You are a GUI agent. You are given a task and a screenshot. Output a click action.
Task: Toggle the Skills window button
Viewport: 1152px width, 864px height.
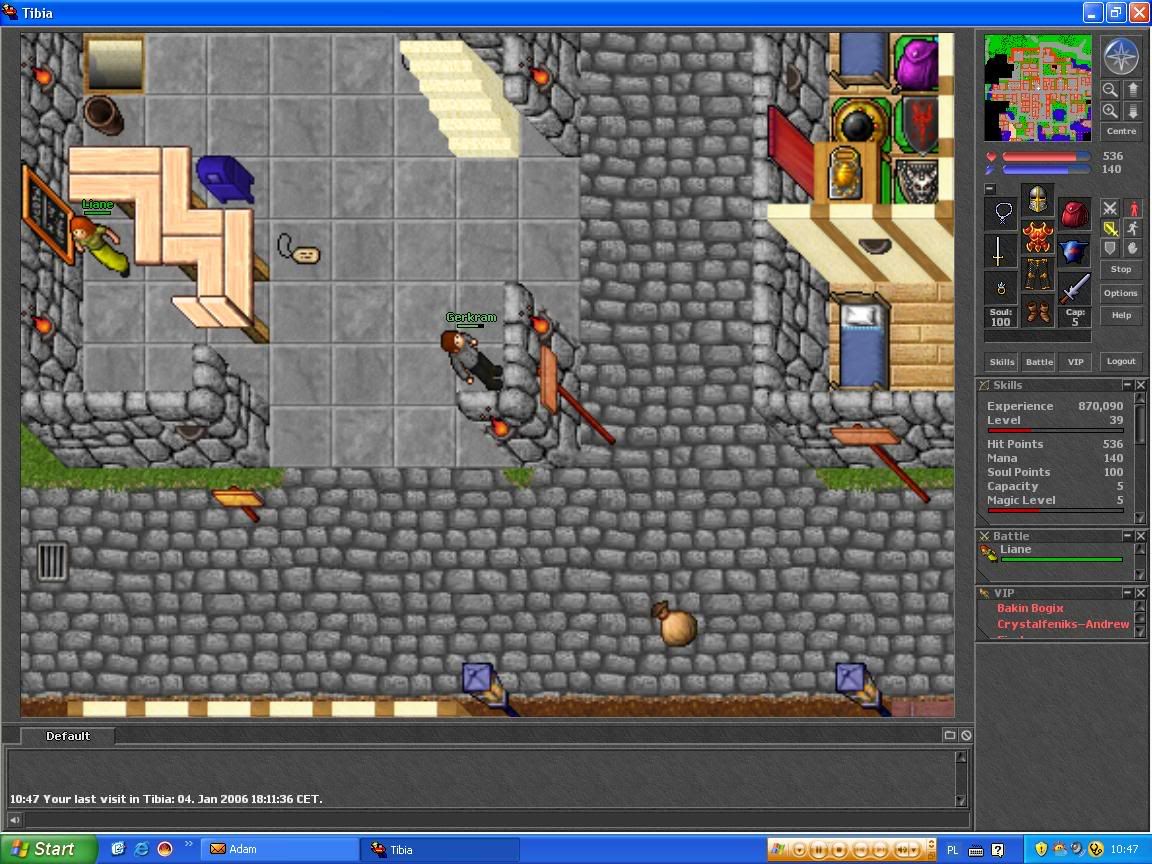point(1001,361)
